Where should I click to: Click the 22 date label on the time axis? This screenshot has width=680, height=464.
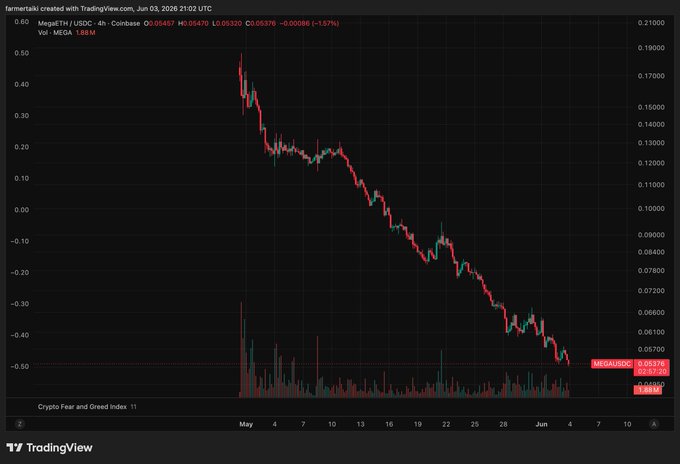click(x=446, y=424)
